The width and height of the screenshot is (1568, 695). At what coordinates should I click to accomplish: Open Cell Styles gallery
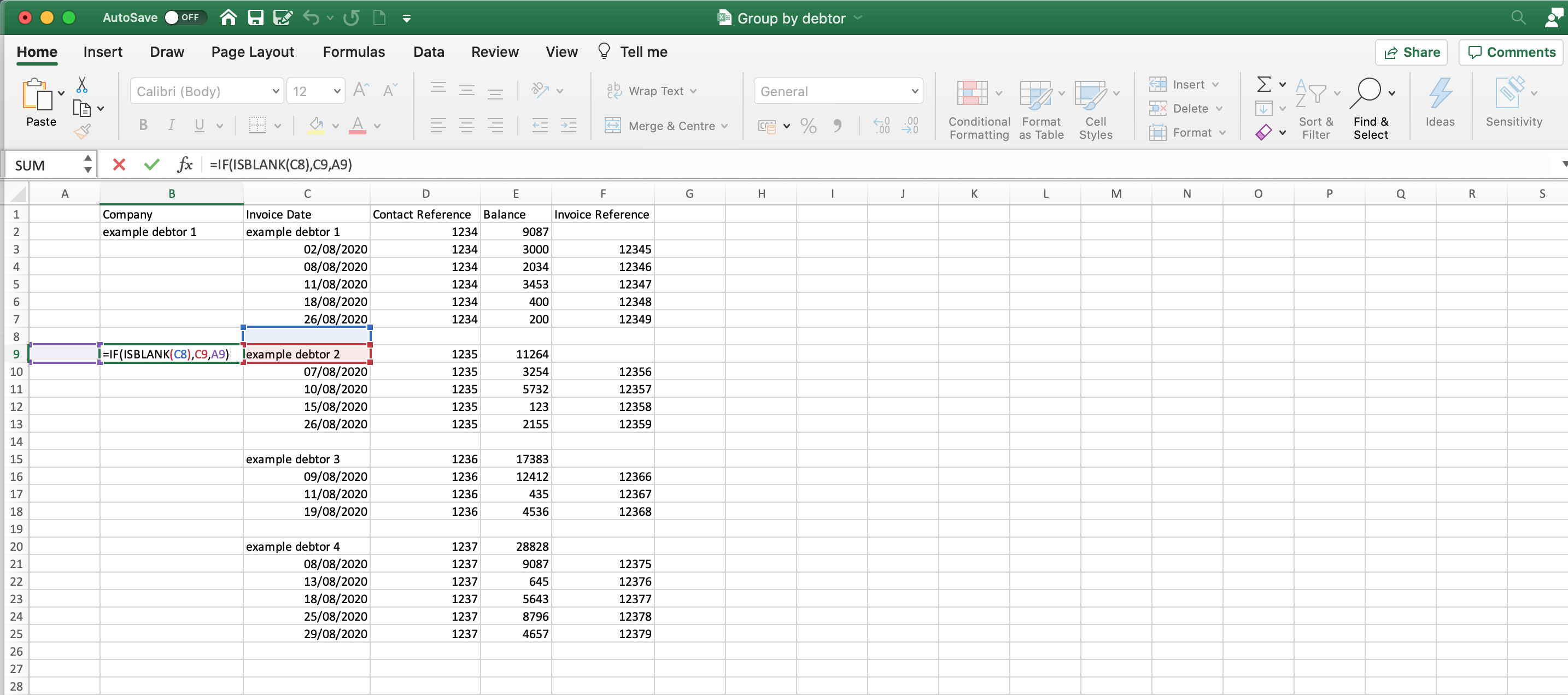[1096, 109]
